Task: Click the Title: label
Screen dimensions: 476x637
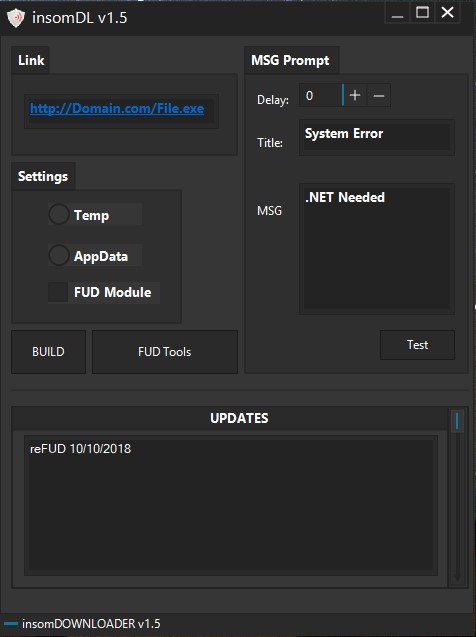Action: pos(270,143)
